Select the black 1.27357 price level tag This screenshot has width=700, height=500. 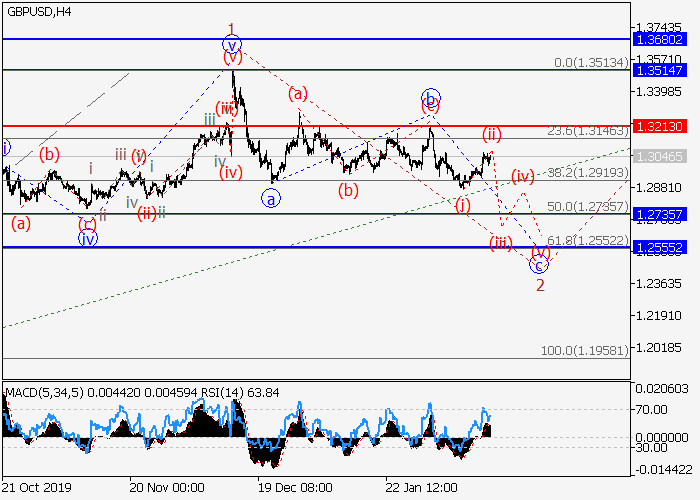tap(660, 214)
